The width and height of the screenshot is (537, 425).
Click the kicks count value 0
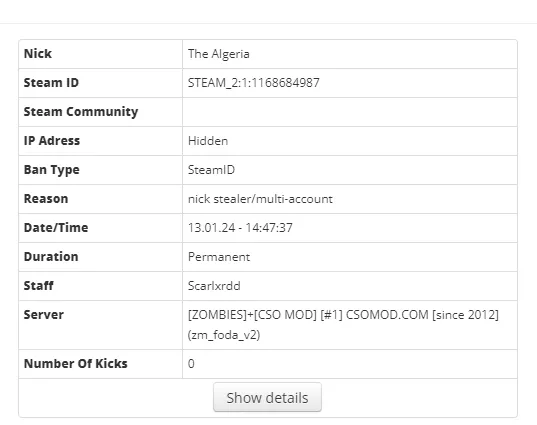(x=191, y=364)
